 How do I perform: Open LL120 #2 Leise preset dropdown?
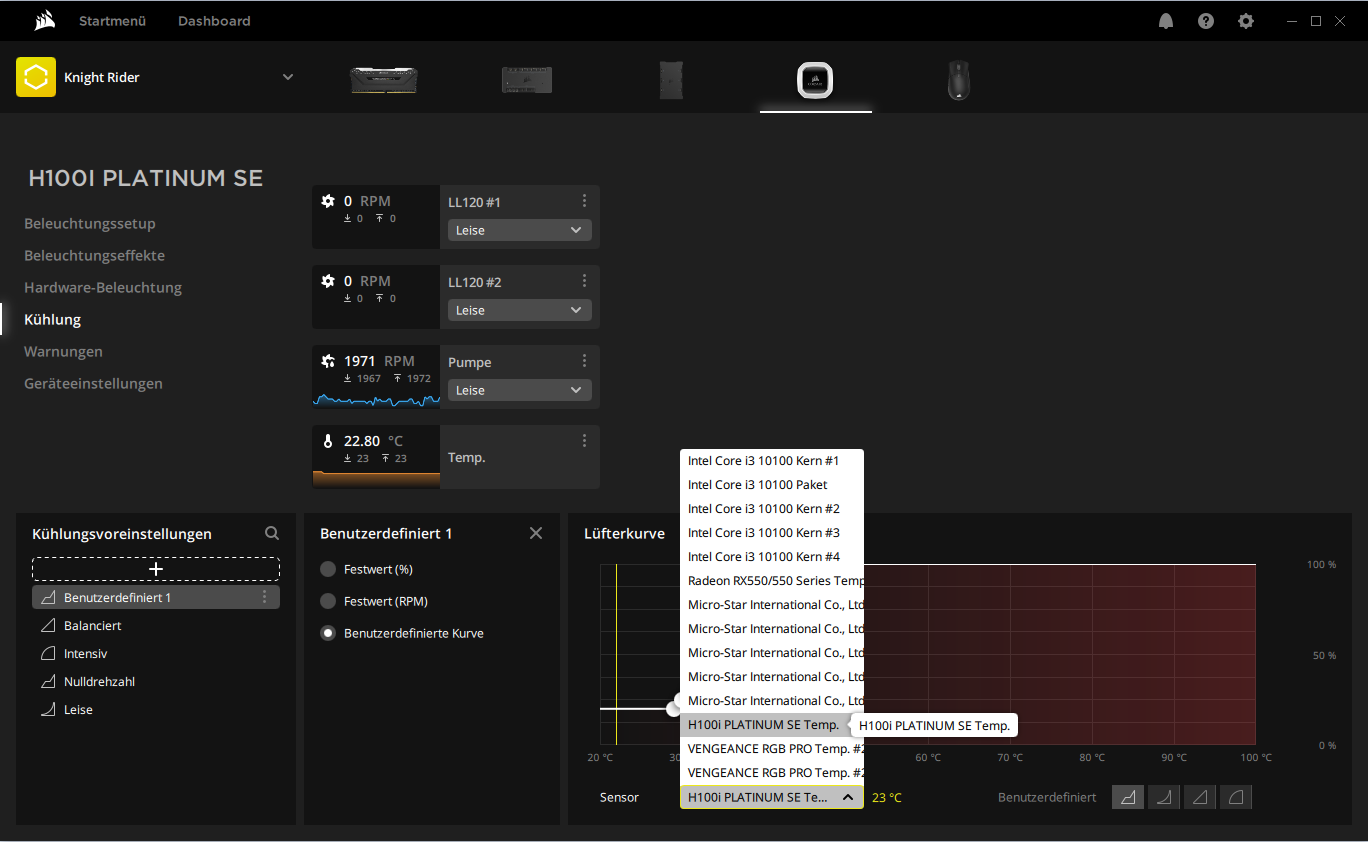520,310
